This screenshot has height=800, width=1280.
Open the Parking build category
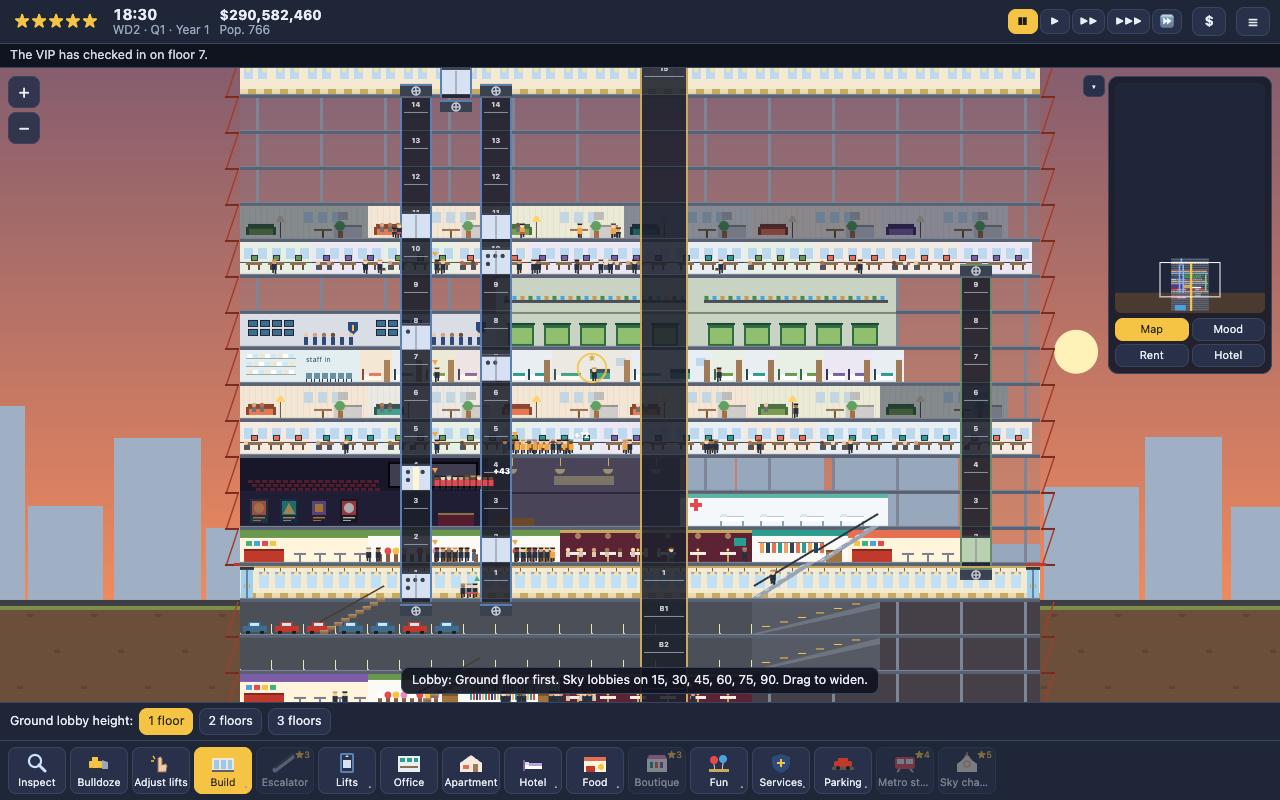point(843,770)
